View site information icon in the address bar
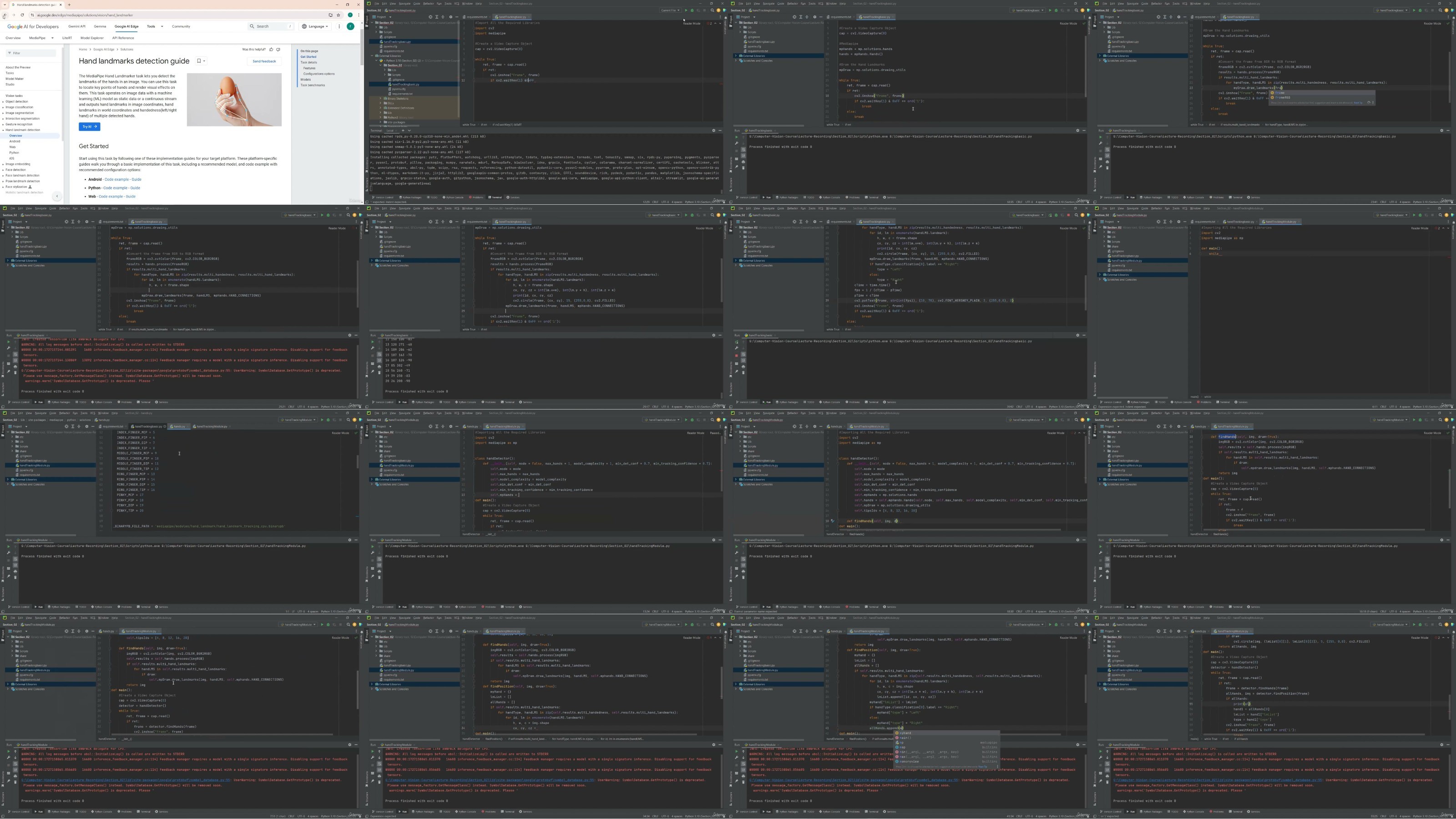Viewport: 1456px width, 819px height. point(32,15)
